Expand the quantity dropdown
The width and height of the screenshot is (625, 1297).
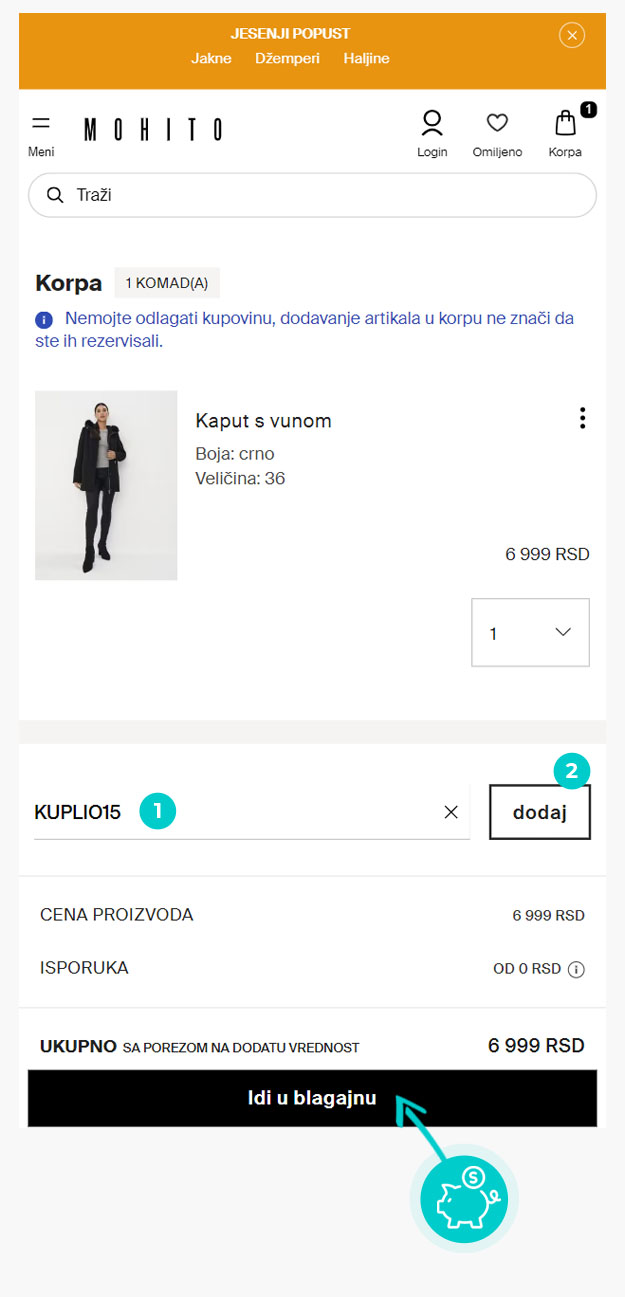click(x=530, y=632)
